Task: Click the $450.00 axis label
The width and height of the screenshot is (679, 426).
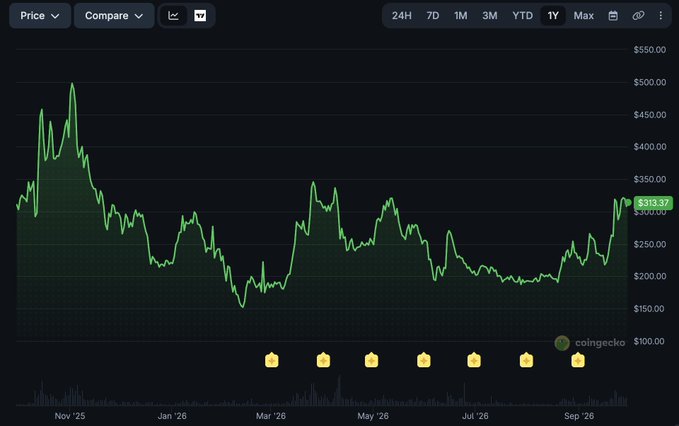Action: tap(650, 115)
